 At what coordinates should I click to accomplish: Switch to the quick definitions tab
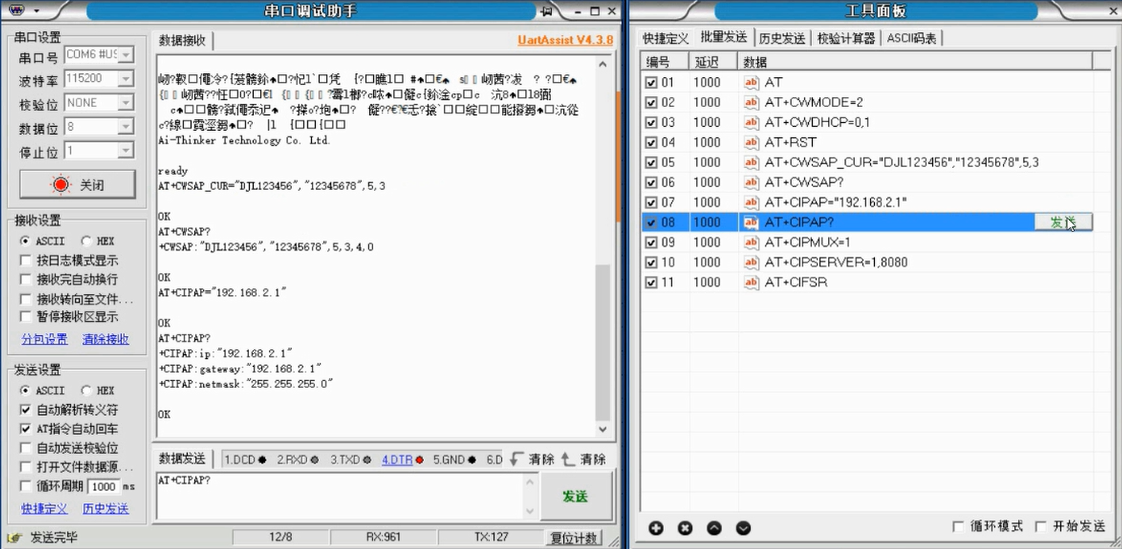(665, 38)
